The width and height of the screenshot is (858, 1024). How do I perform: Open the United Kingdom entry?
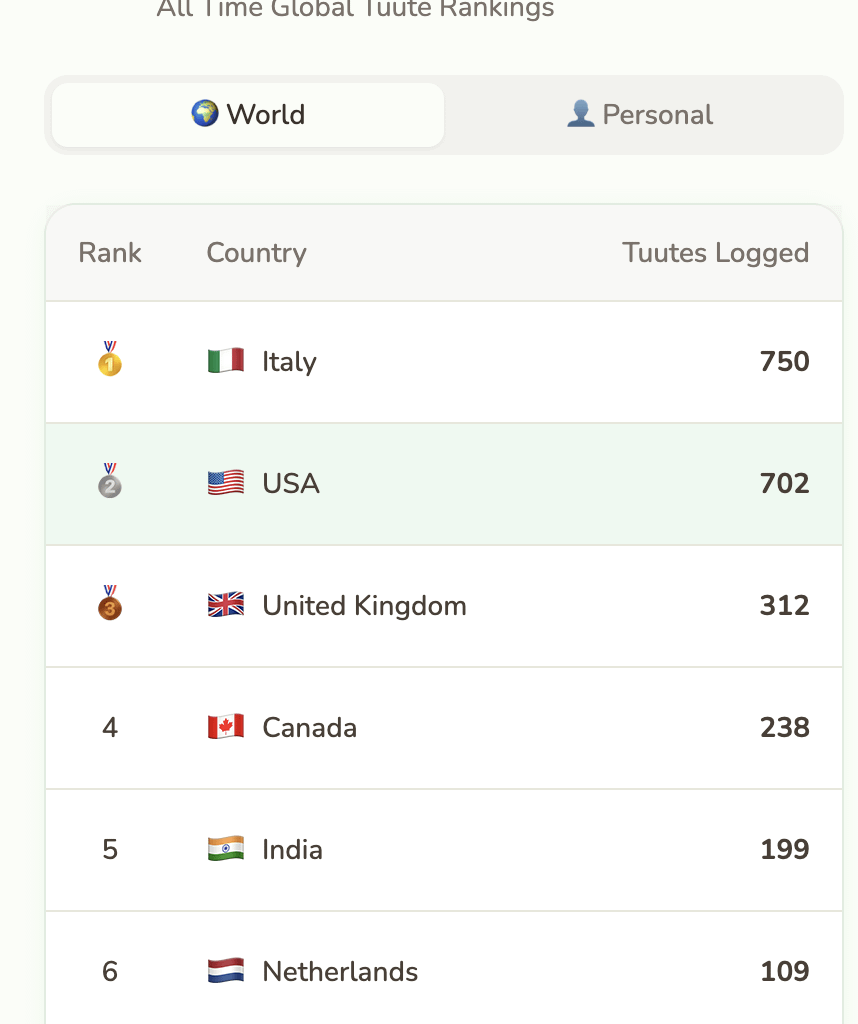tap(363, 605)
